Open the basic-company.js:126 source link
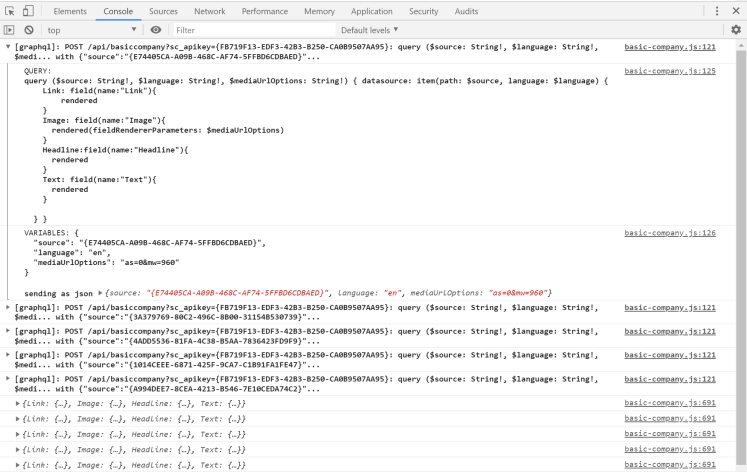Viewport: 747px width, 472px height. (x=669, y=232)
